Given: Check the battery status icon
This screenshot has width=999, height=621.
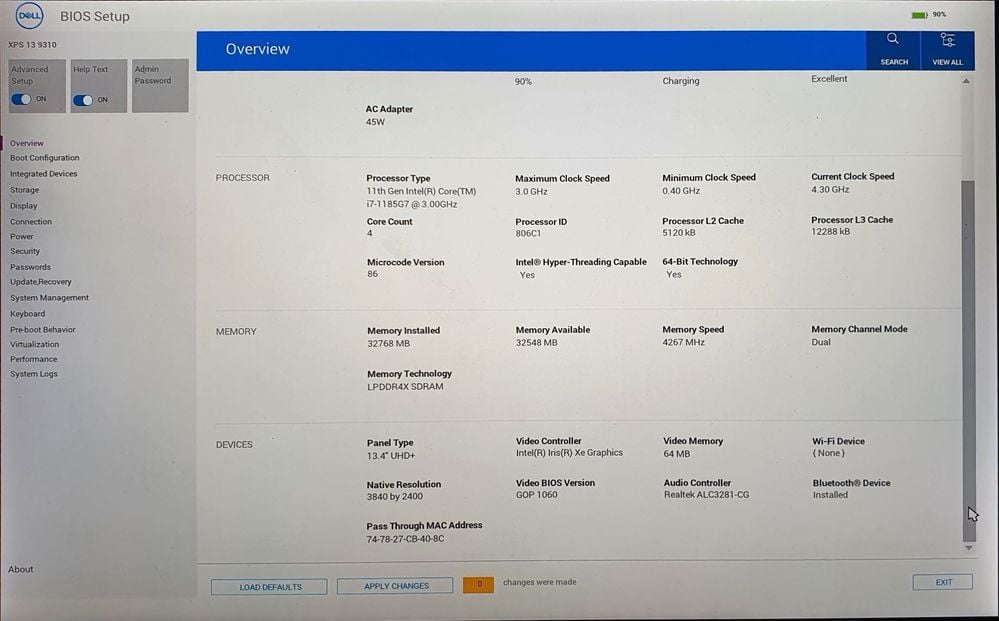Looking at the screenshot, I should tap(919, 15).
